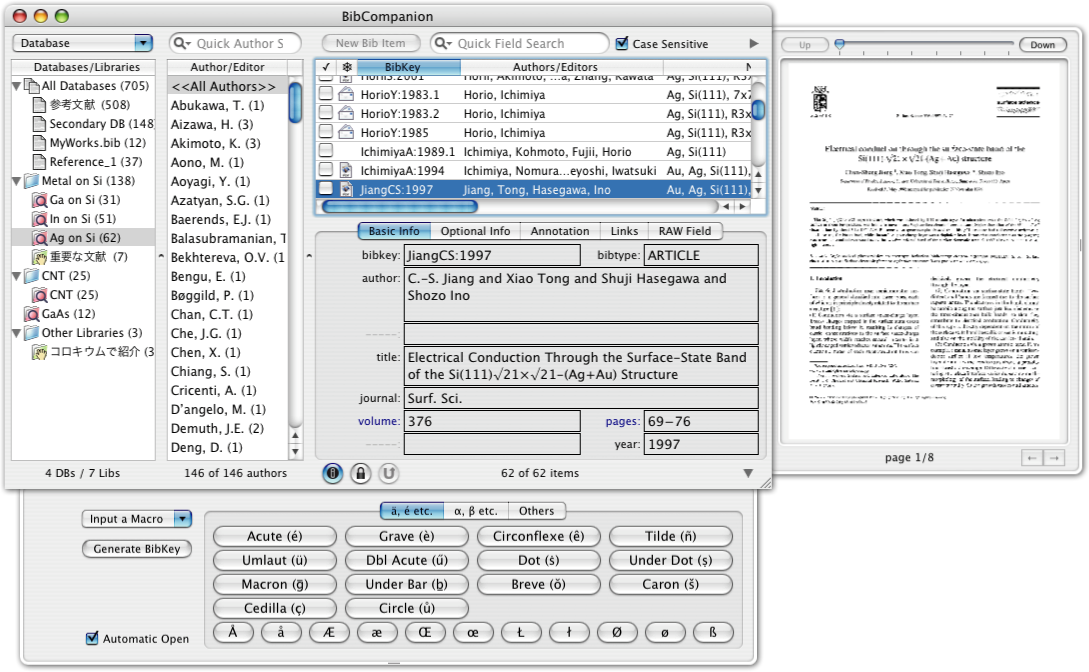Viewport: 1089px width, 672px height.
Task: Click the Generate BibKey button
Action: (x=137, y=548)
